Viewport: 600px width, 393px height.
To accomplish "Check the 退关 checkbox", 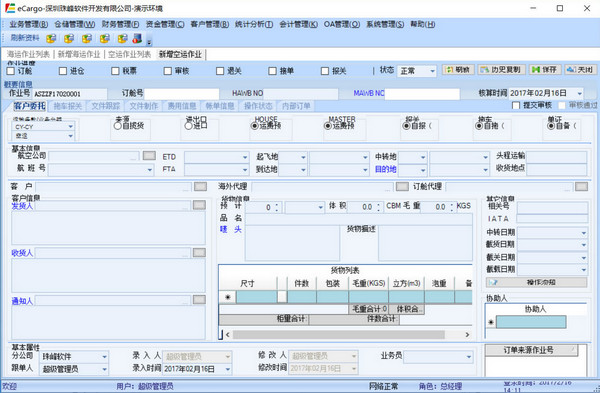I will click(220, 71).
